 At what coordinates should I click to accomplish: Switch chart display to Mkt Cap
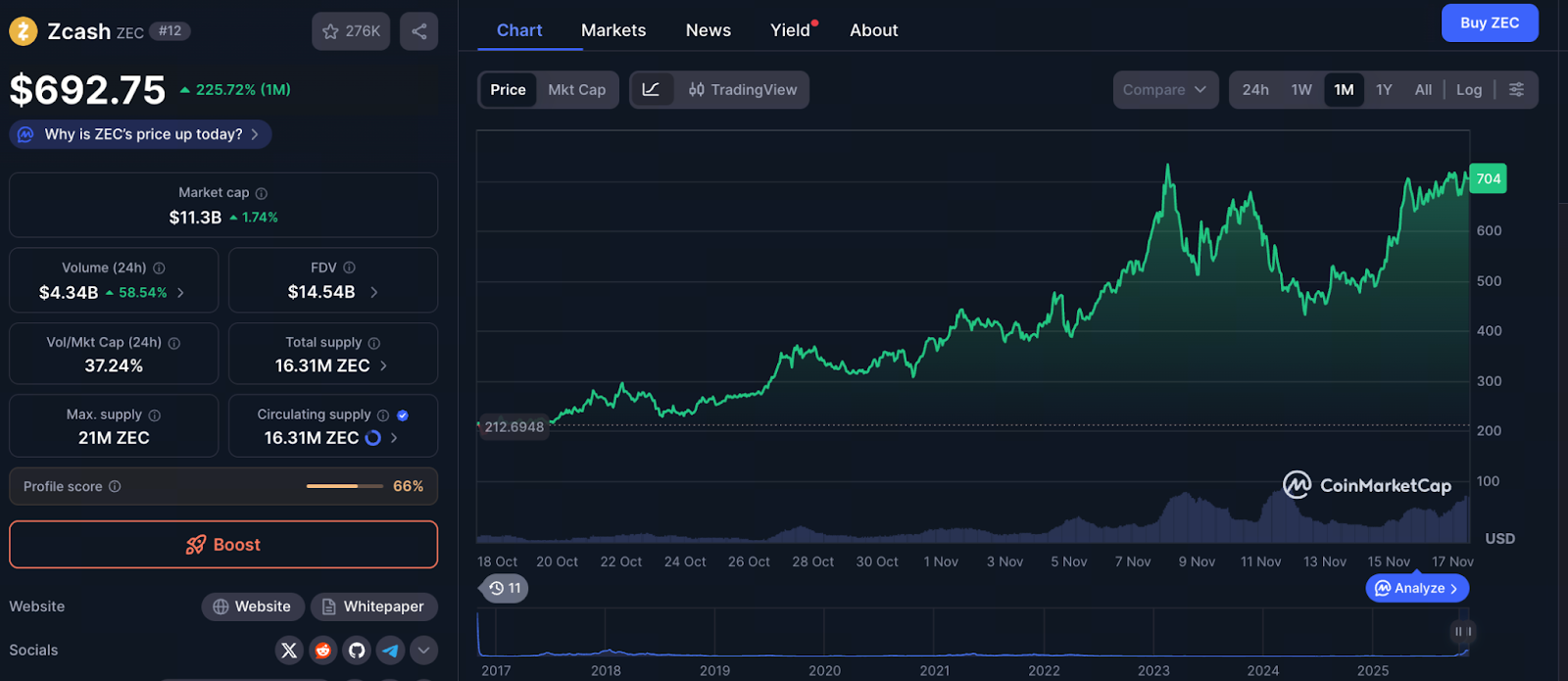coord(576,89)
